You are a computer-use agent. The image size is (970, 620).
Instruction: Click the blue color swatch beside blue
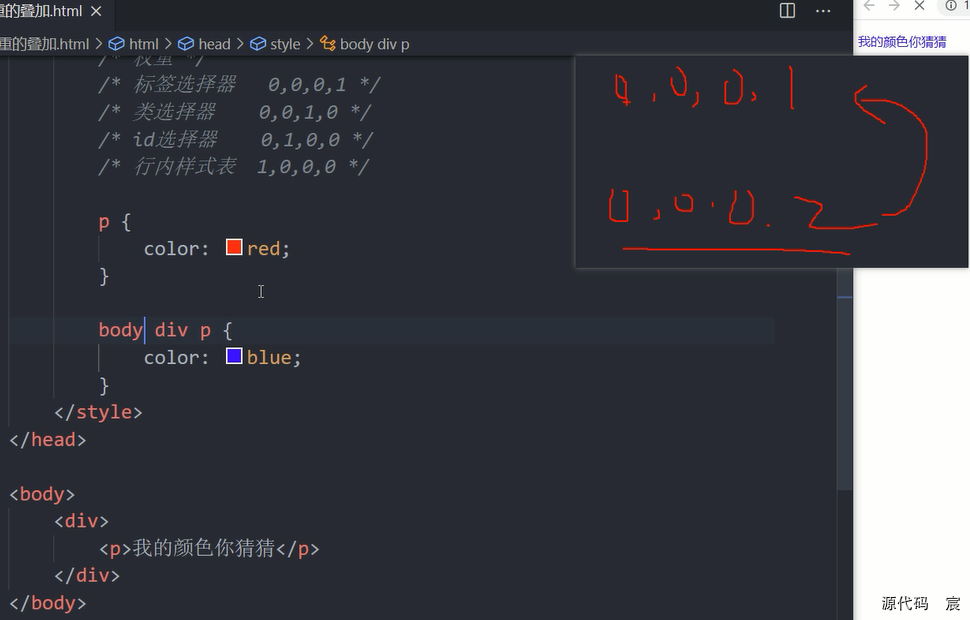(x=233, y=356)
